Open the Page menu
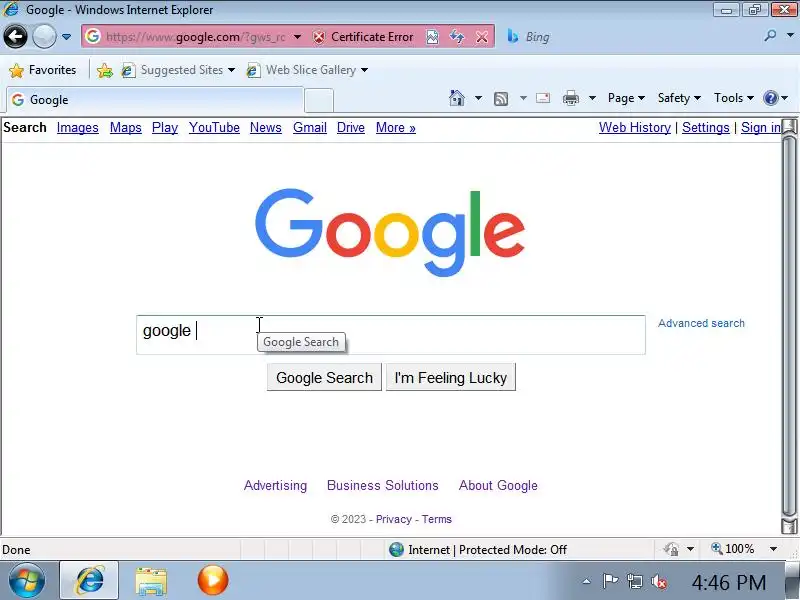This screenshot has width=800, height=600. coord(626,98)
